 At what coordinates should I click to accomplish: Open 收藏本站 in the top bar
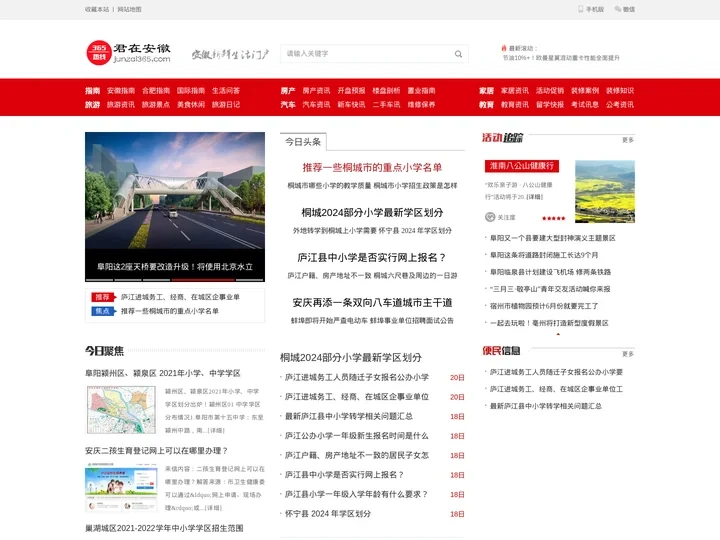pos(97,9)
